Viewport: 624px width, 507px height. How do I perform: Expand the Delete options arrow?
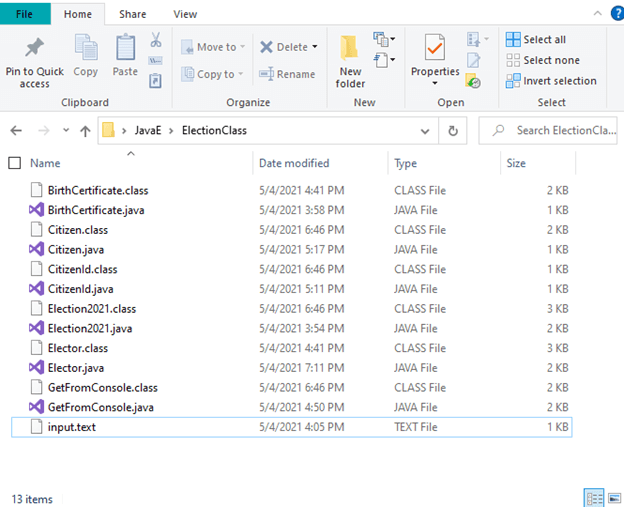315,47
